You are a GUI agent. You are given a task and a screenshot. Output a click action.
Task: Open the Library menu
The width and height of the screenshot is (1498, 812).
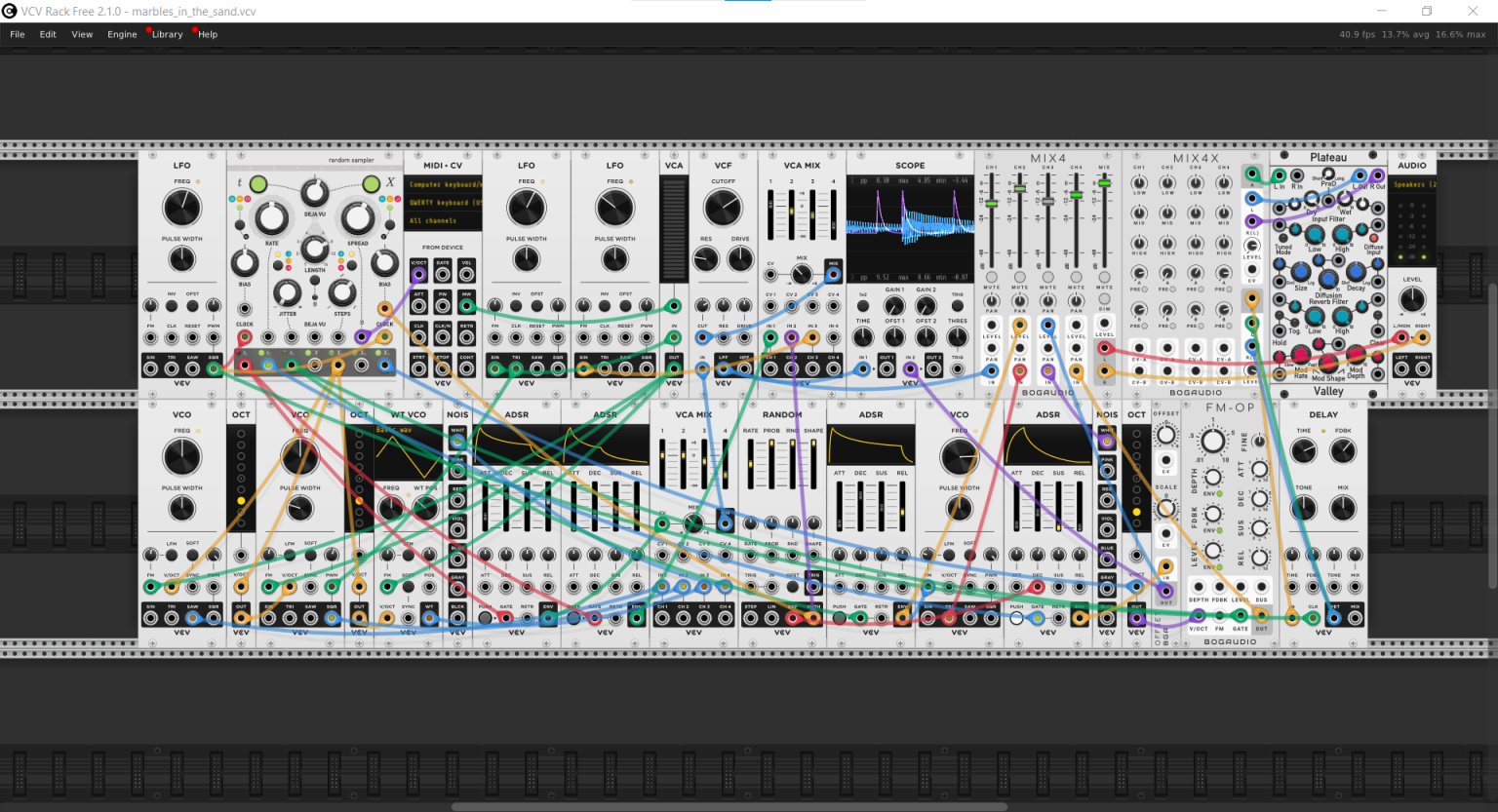(x=167, y=34)
